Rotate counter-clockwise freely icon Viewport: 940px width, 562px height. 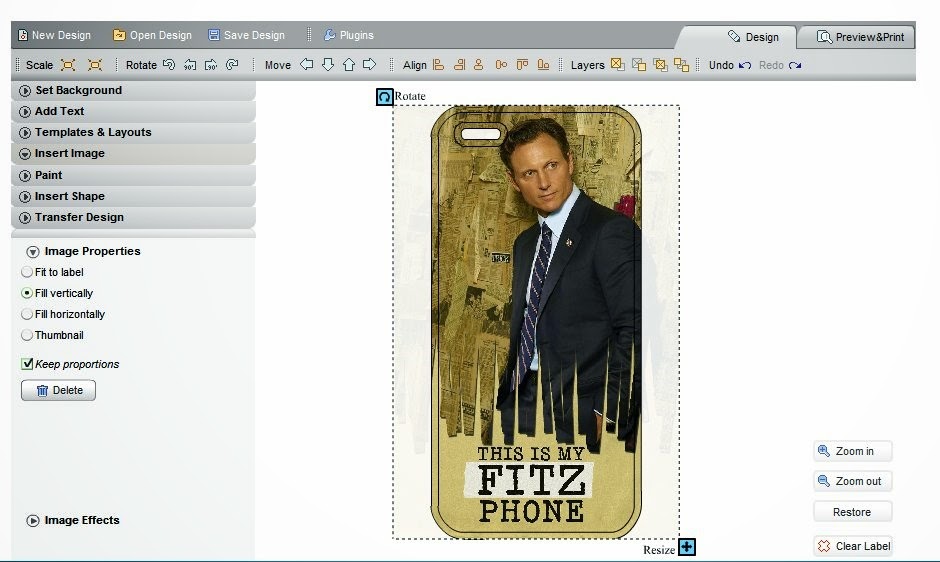tap(169, 65)
